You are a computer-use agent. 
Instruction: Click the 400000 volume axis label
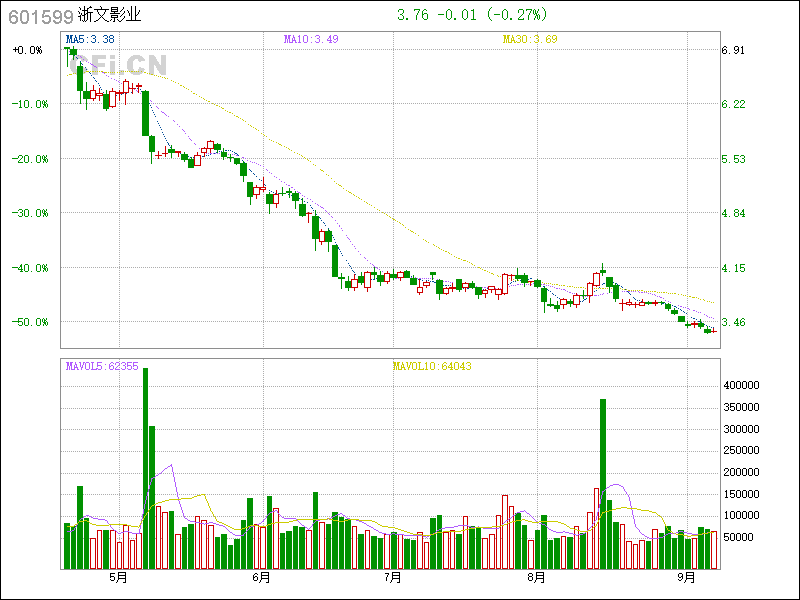tap(741, 385)
